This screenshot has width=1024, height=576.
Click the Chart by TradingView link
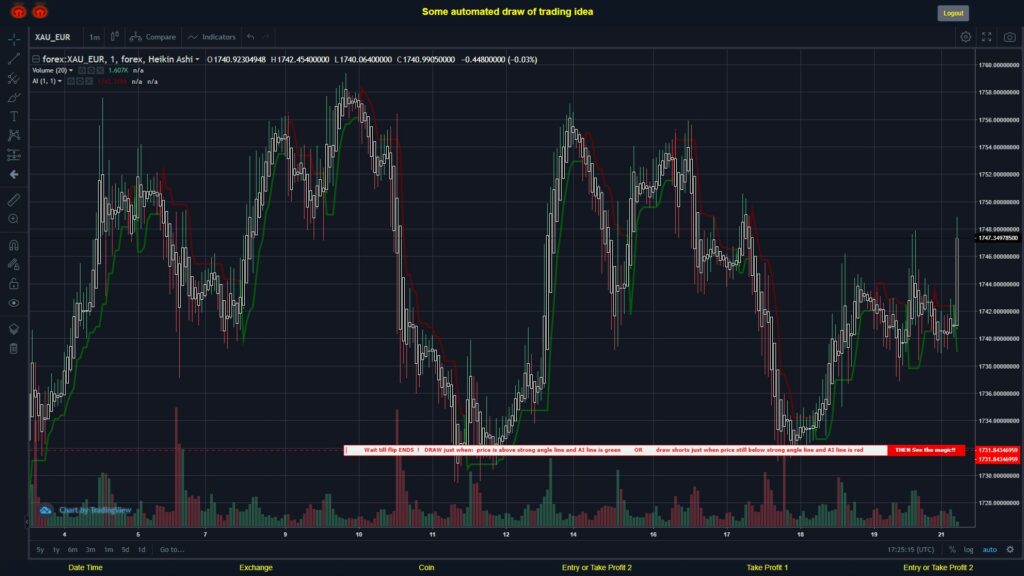coord(86,510)
